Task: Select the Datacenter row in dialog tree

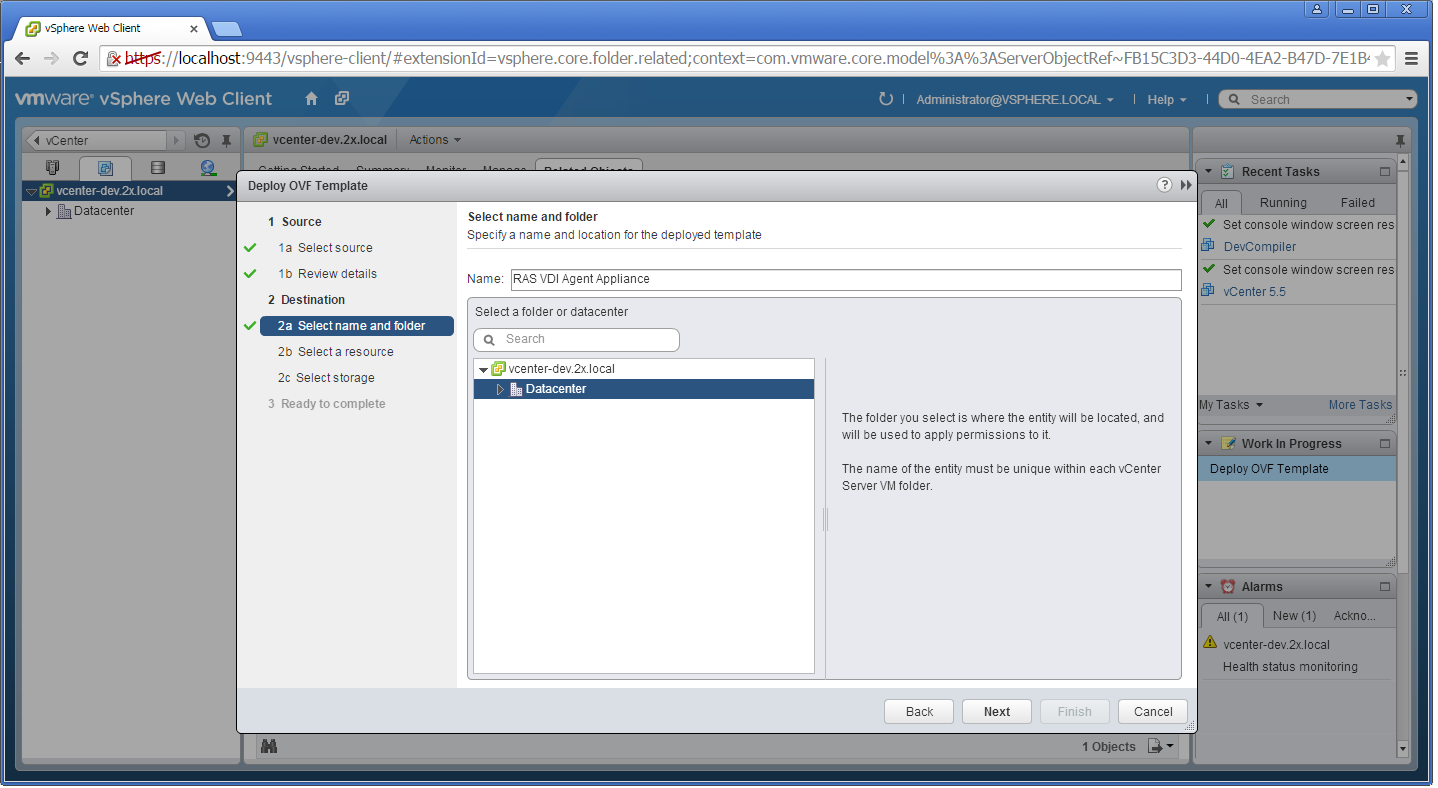Action: tap(644, 389)
